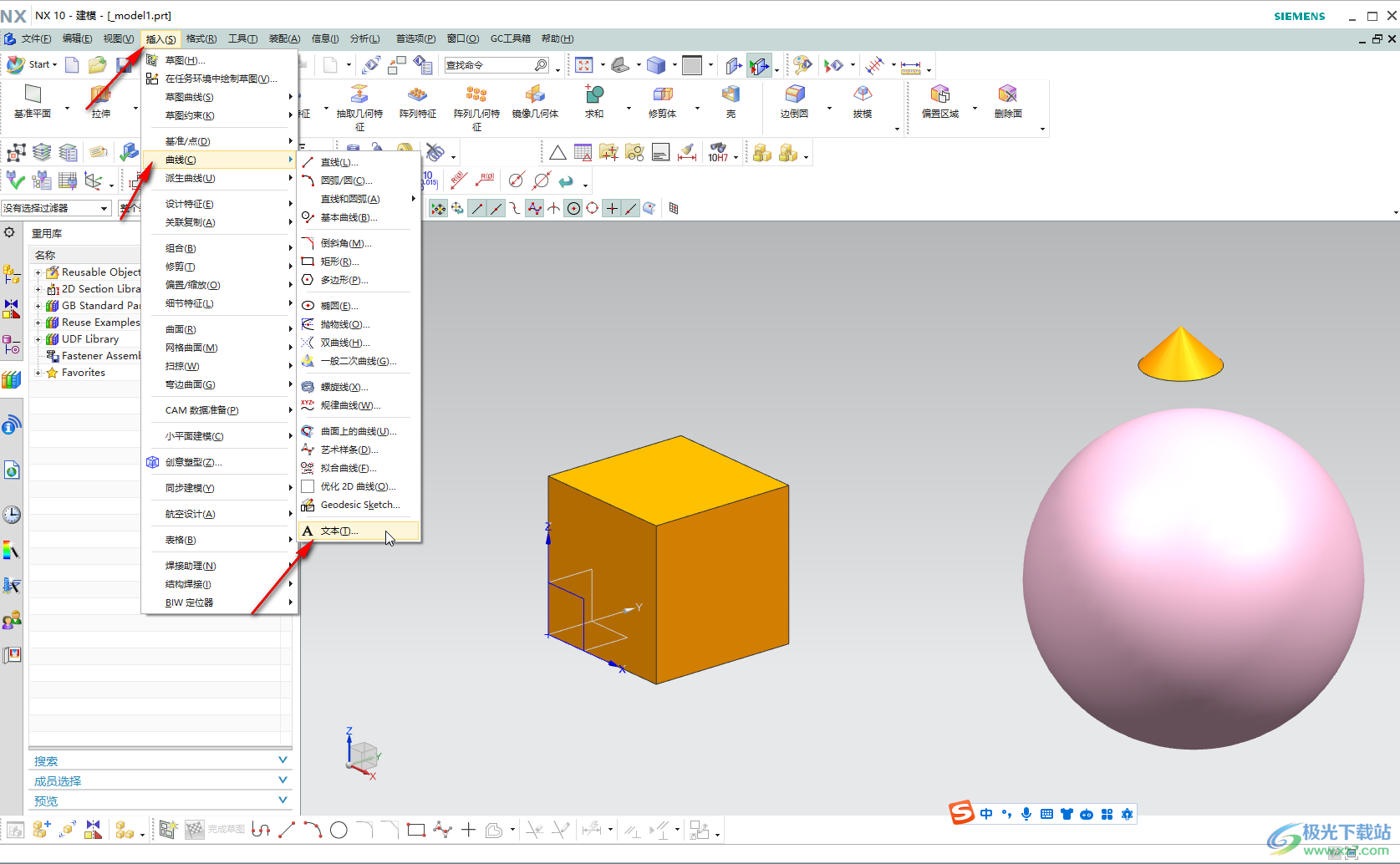The height and width of the screenshot is (864, 1400).
Task: Select 文本(T)... from the curve submenu
Action: pos(339,531)
